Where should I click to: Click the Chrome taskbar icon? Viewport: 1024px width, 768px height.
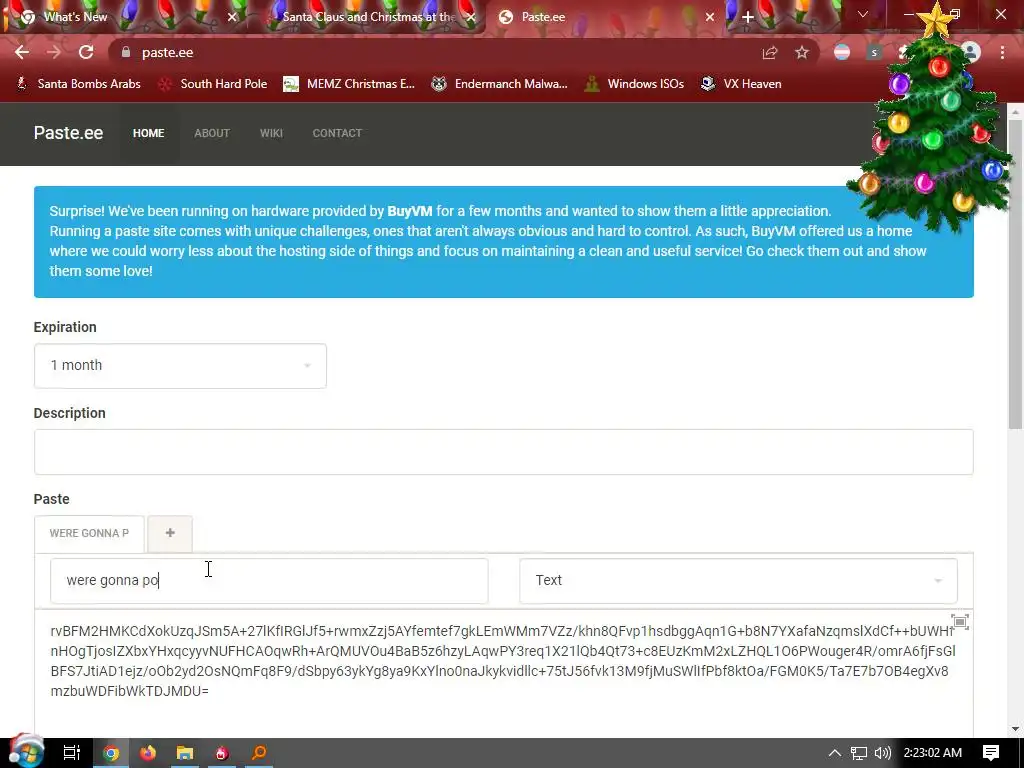coord(111,753)
